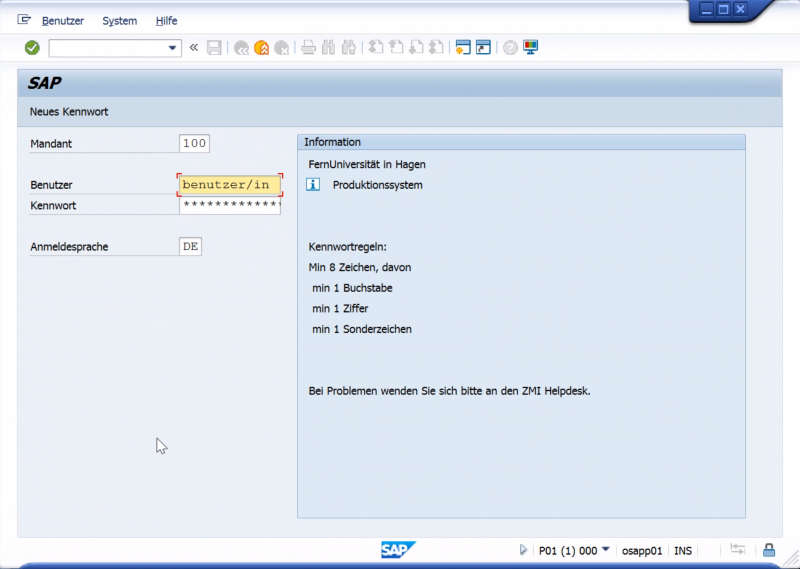
Task: Click the Create Shortcut icon
Action: [x=483, y=47]
